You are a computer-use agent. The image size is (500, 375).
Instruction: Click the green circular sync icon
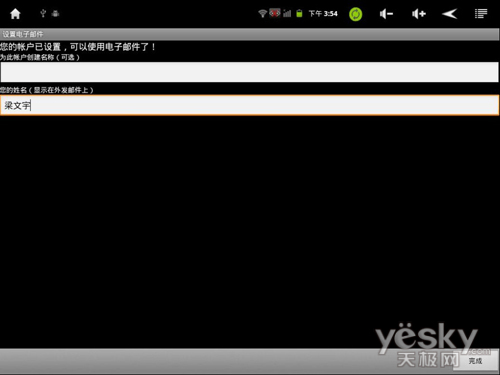pyautogui.click(x=355, y=14)
